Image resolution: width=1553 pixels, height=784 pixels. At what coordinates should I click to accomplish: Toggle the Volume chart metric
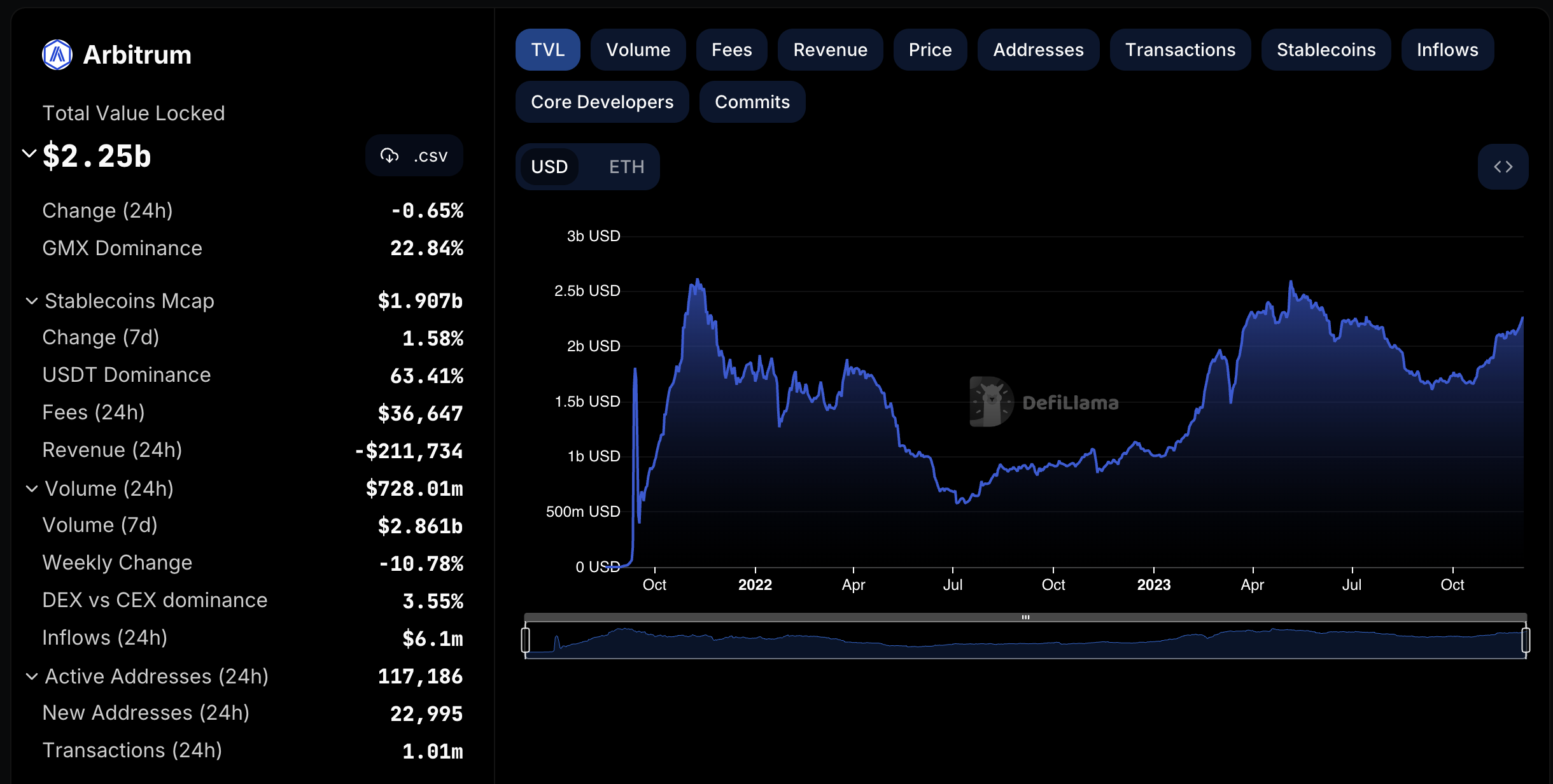[x=638, y=50]
